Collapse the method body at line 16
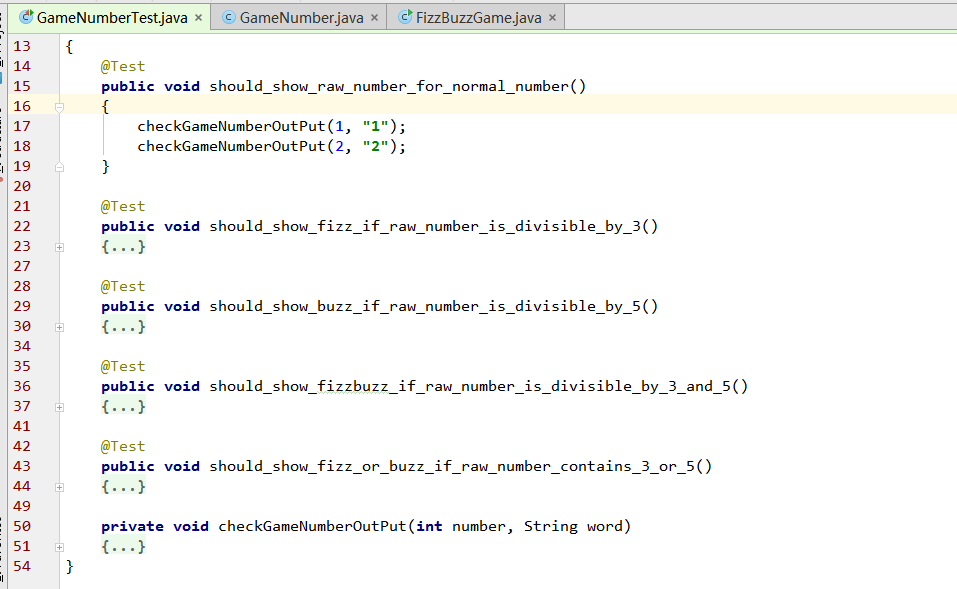Viewport: 957px width, 589px height. (59, 107)
